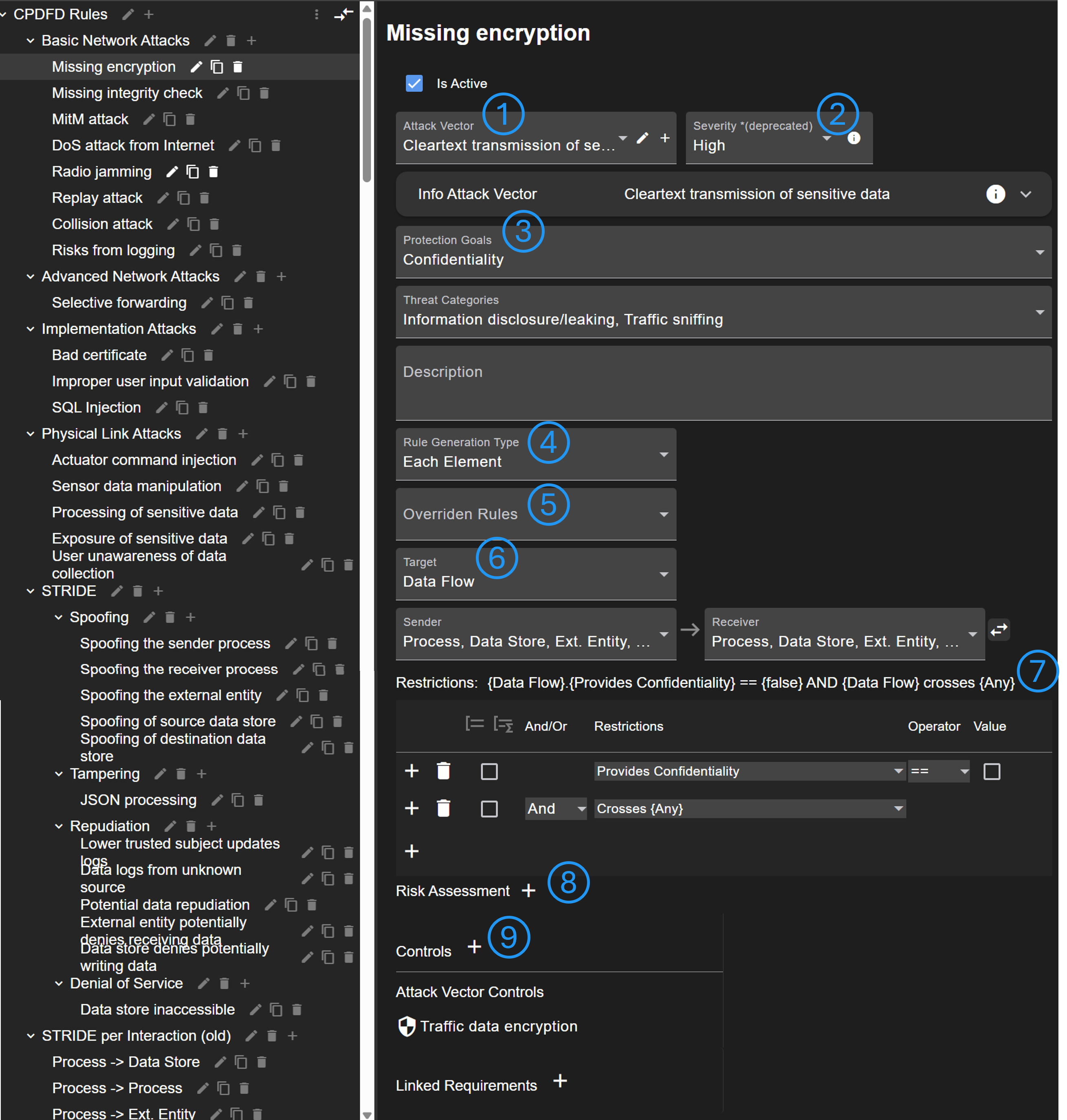Swap the sender and receiver elements

click(x=999, y=629)
